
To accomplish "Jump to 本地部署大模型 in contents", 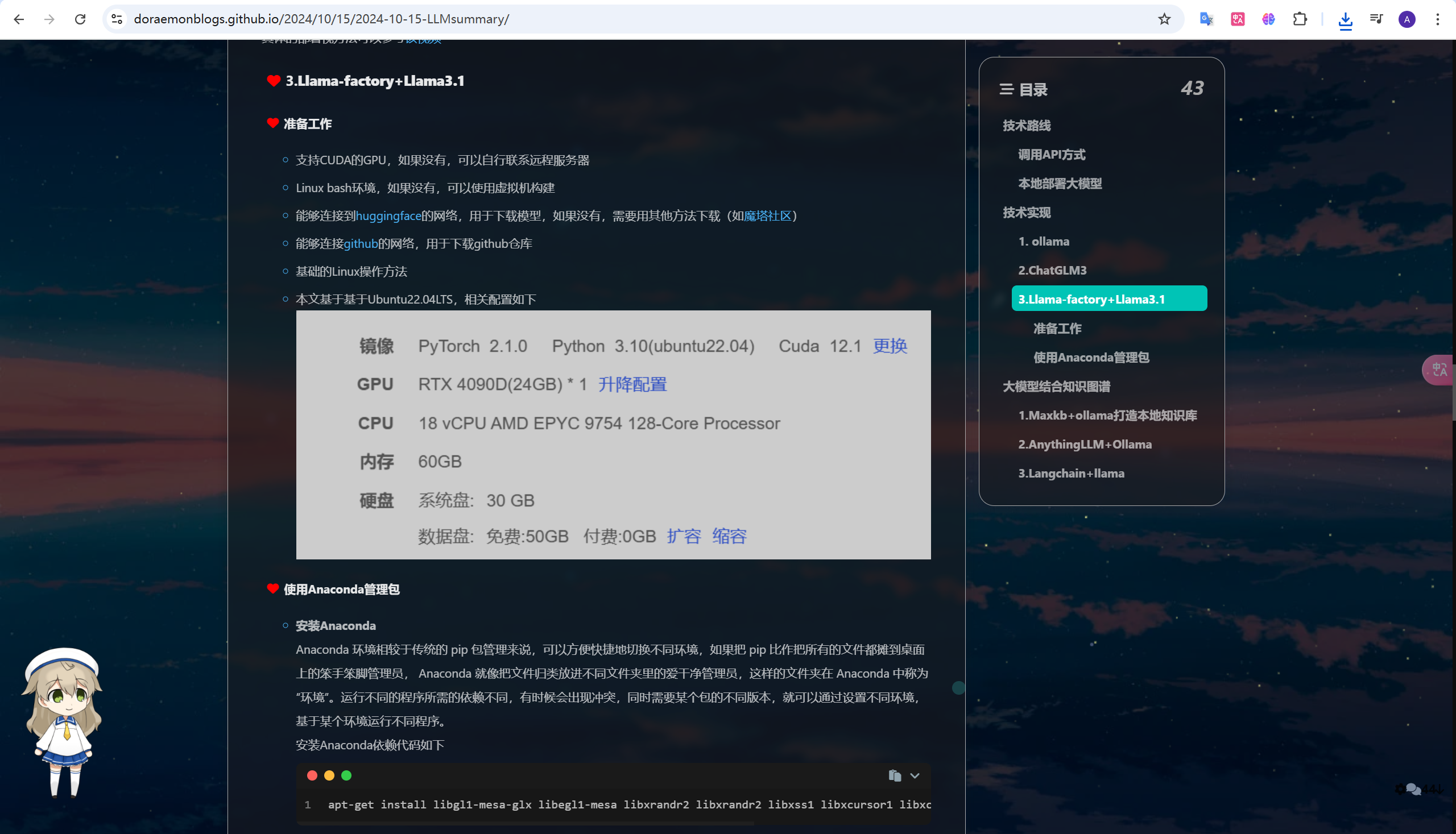I will 1060,183.
